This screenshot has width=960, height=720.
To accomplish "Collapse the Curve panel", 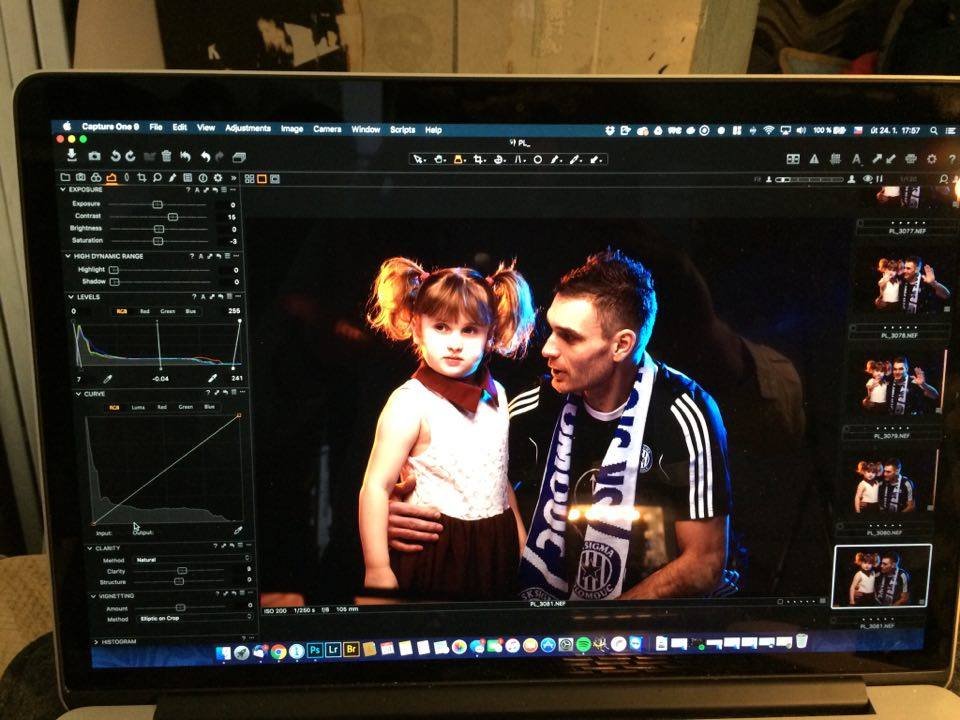I will point(78,394).
